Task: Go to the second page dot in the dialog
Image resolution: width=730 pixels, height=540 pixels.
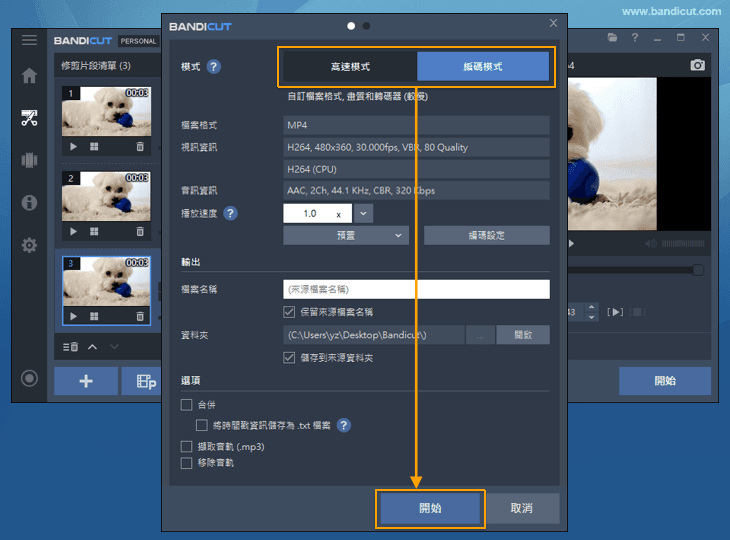Action: click(366, 26)
